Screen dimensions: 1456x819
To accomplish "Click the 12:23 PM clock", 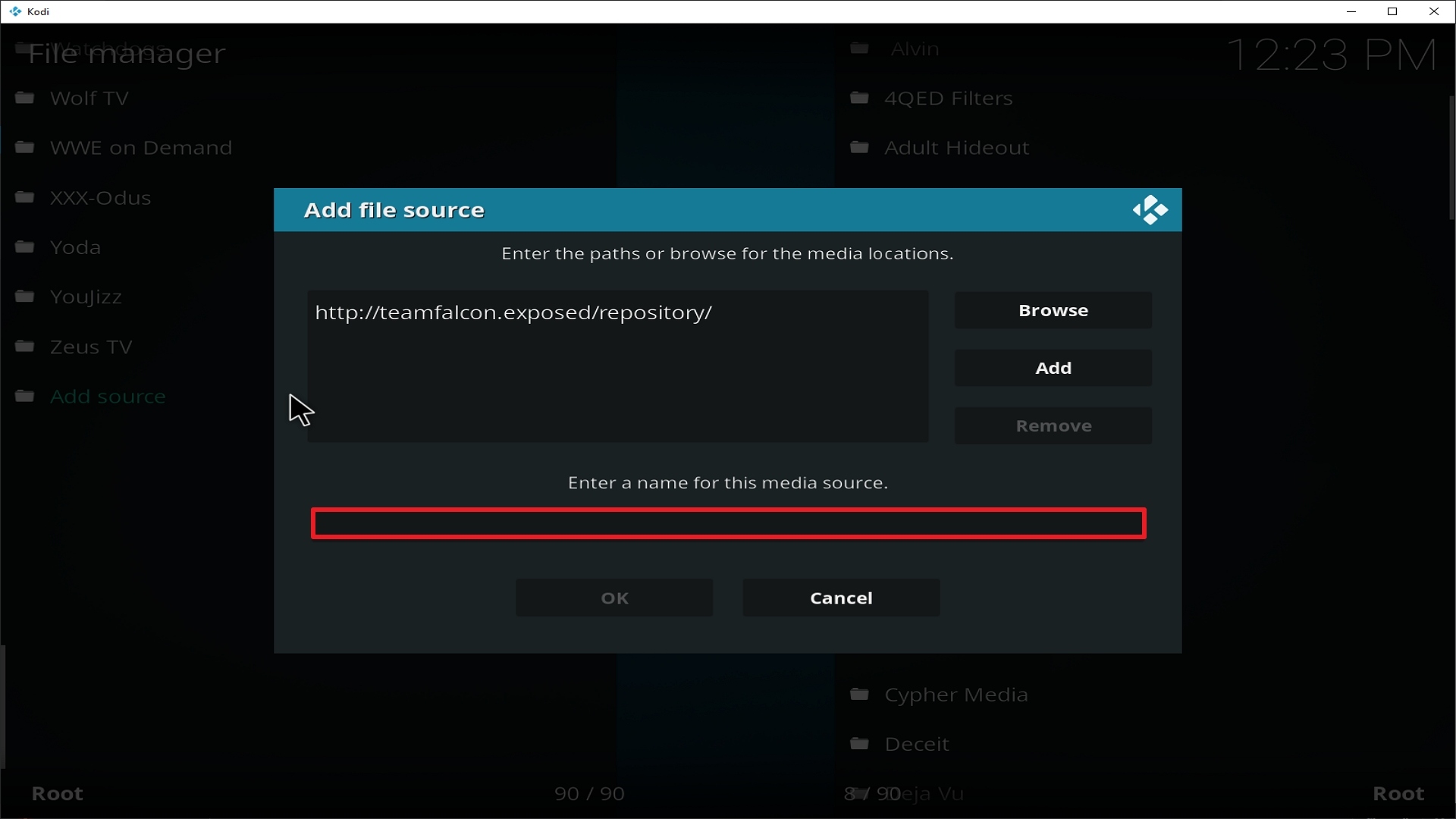I will click(x=1332, y=55).
